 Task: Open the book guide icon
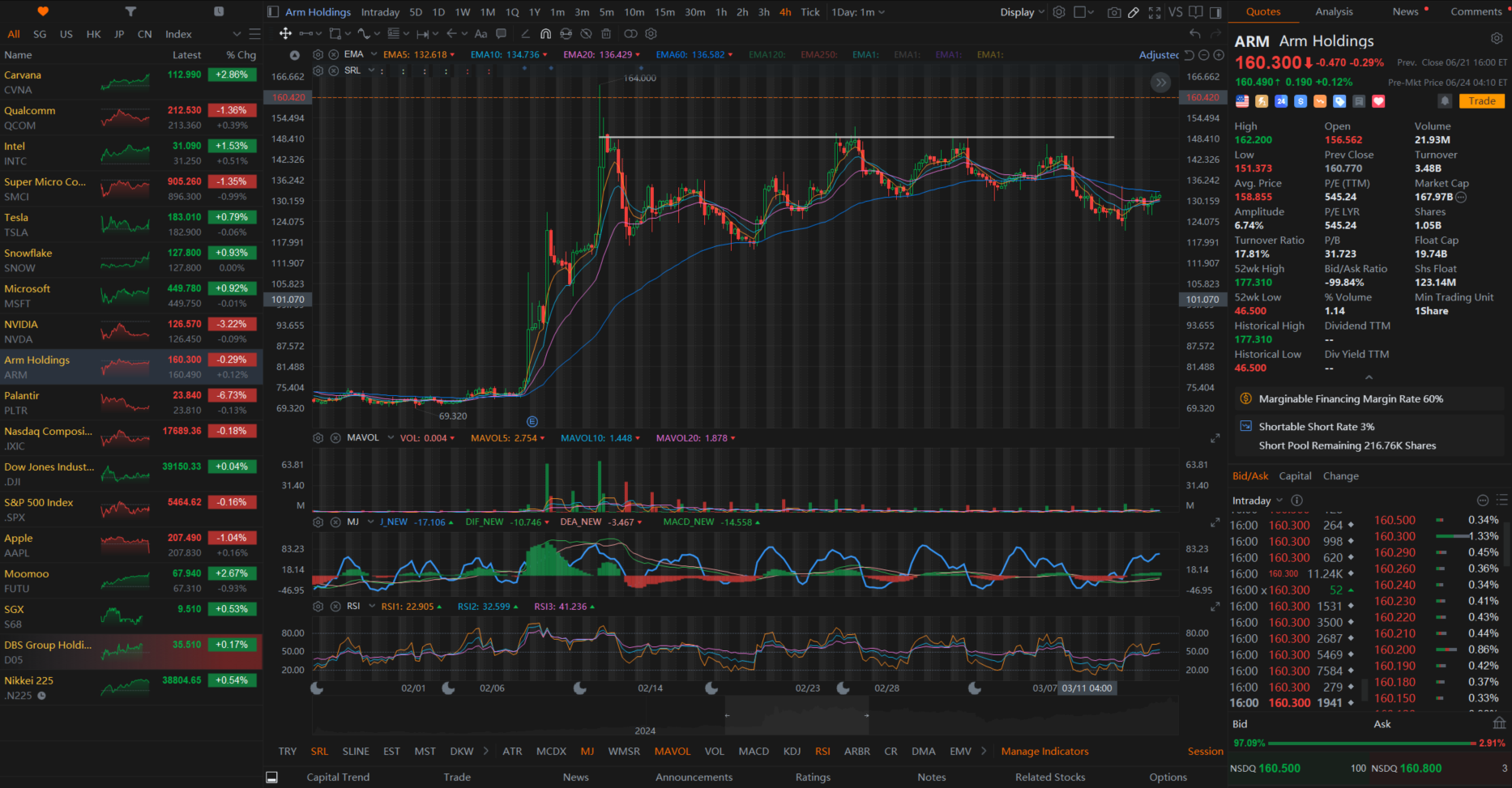tap(1196, 12)
